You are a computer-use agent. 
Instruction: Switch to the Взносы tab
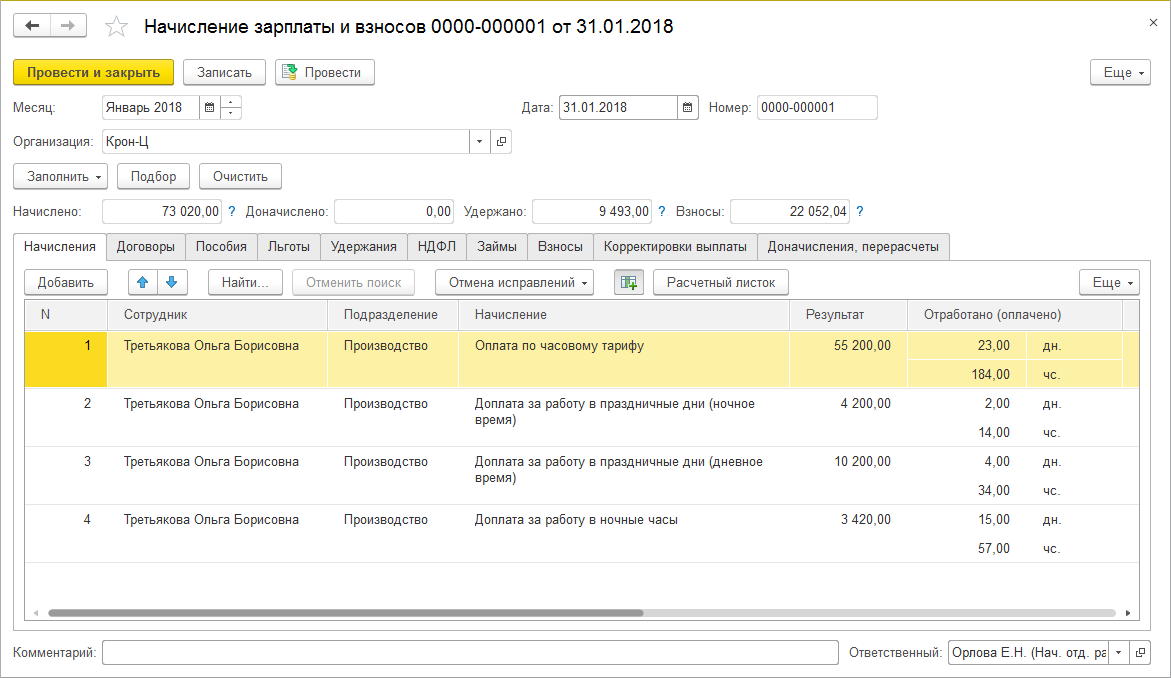pyautogui.click(x=560, y=246)
